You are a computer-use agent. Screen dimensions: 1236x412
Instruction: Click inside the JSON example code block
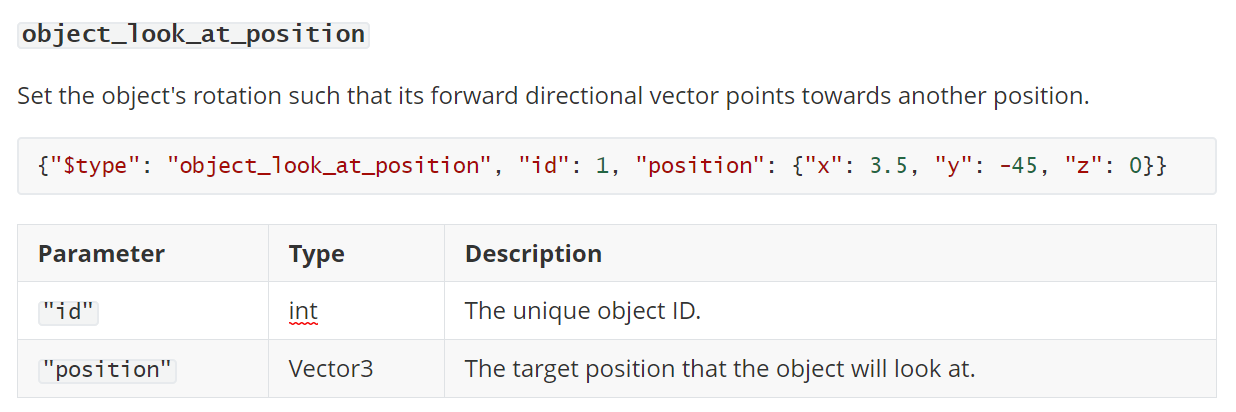pos(617,166)
